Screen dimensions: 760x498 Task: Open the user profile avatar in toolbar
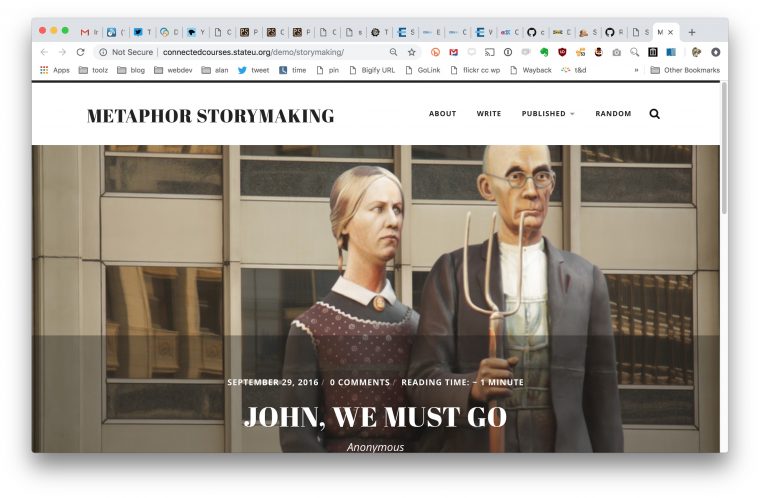coord(697,52)
